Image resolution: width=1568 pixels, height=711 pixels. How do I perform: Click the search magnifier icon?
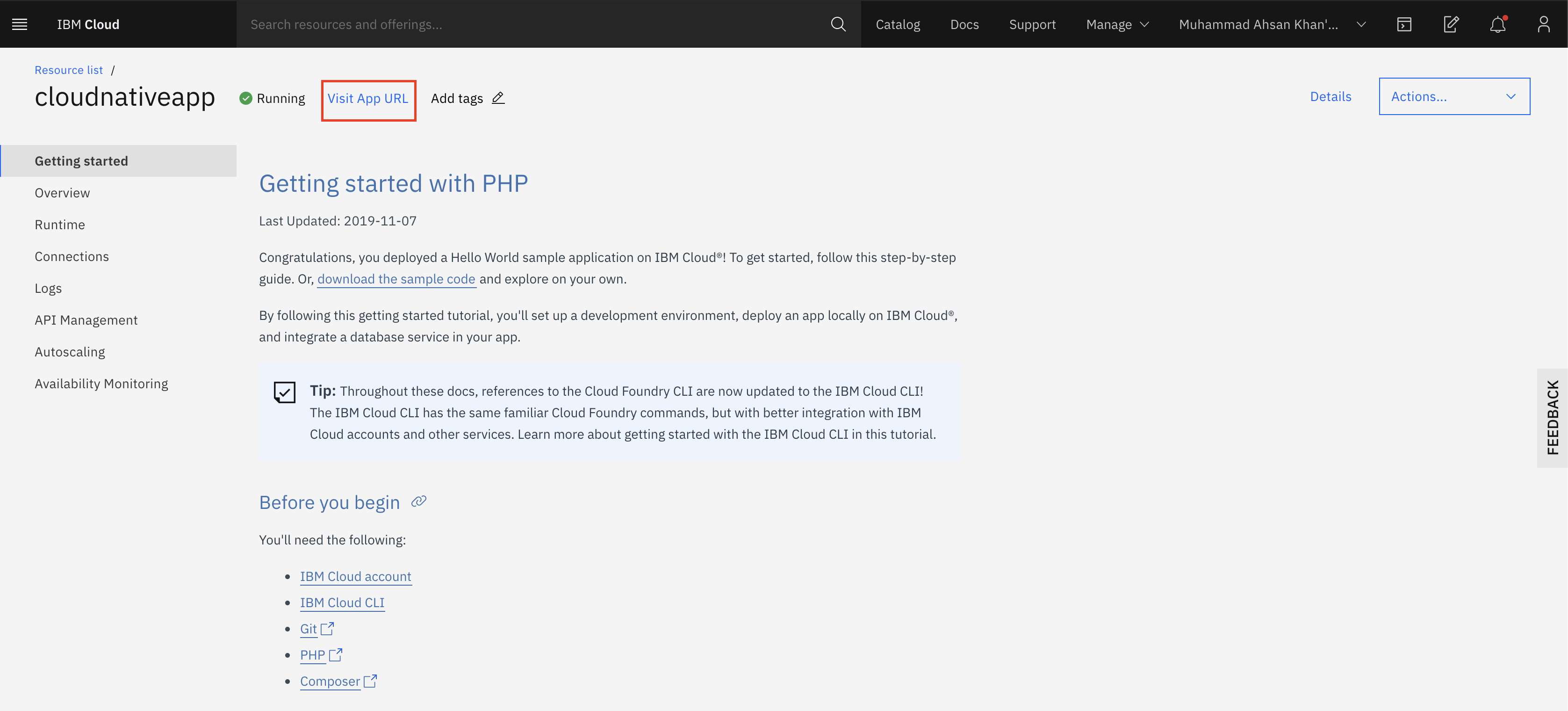pyautogui.click(x=838, y=24)
